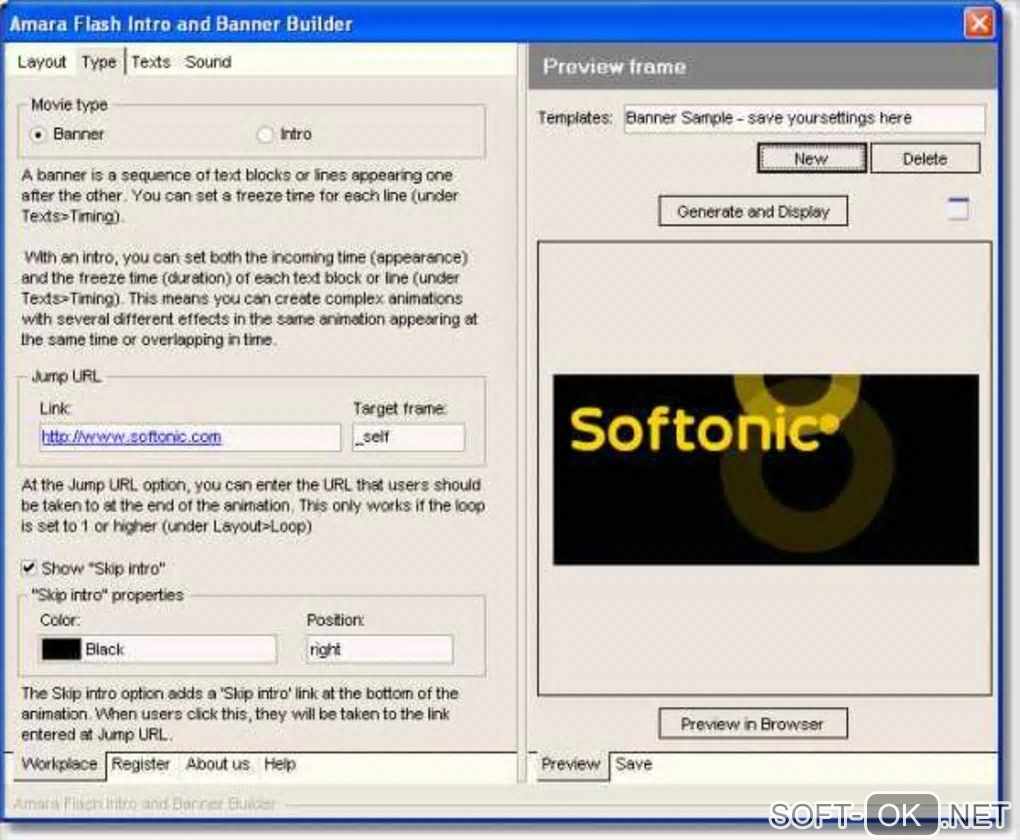1020x840 pixels.
Task: Switch to the Type tab
Action: tap(99, 62)
